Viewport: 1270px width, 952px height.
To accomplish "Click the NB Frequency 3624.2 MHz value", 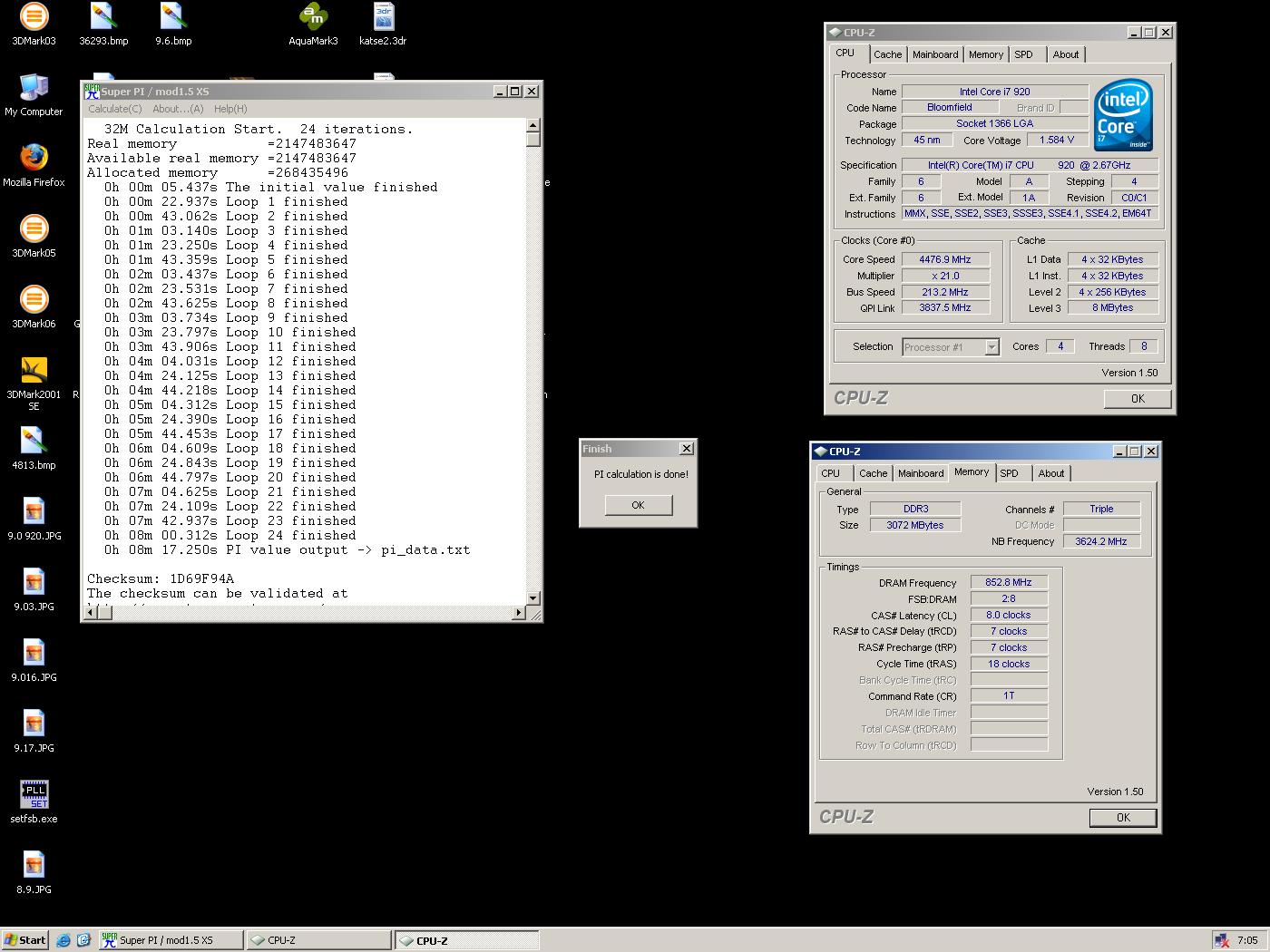I will coord(1101,542).
